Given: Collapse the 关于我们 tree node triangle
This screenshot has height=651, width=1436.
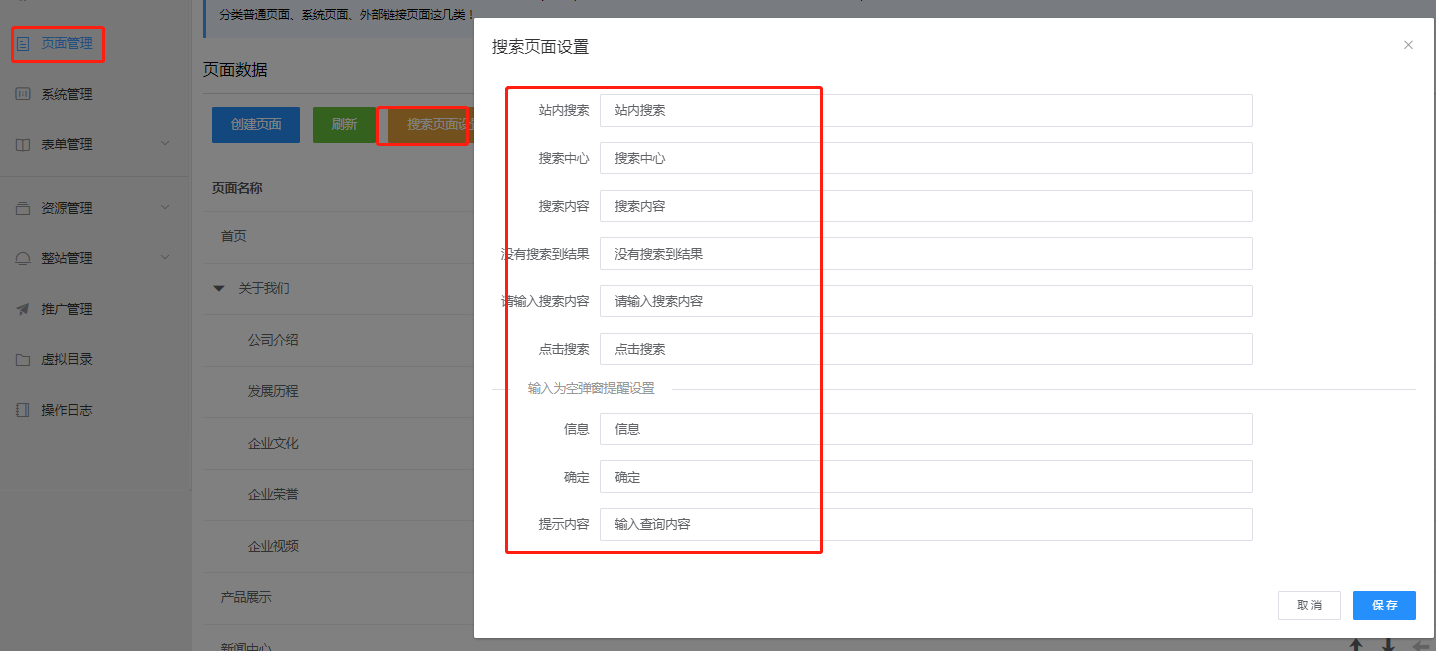Looking at the screenshot, I should pos(219,288).
